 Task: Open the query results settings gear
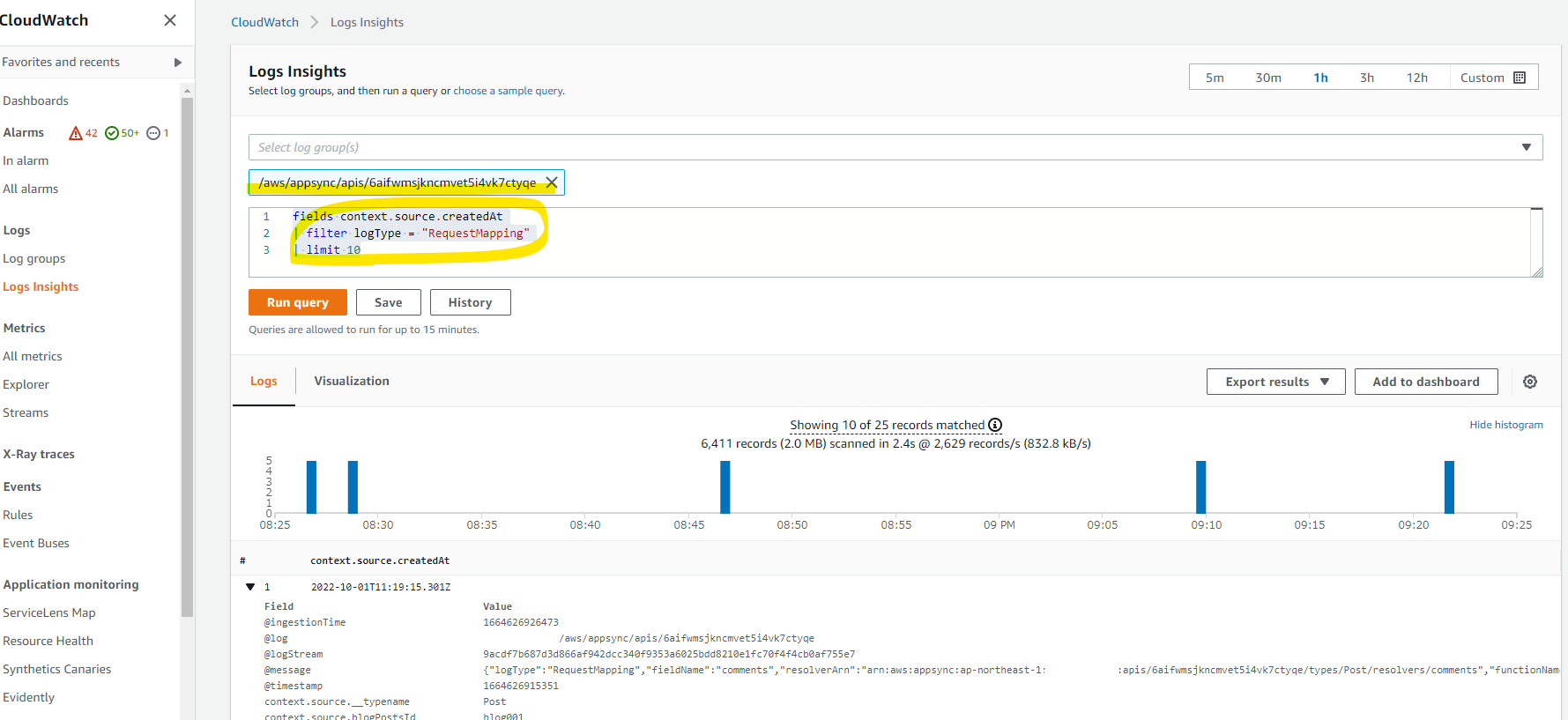[1530, 382]
